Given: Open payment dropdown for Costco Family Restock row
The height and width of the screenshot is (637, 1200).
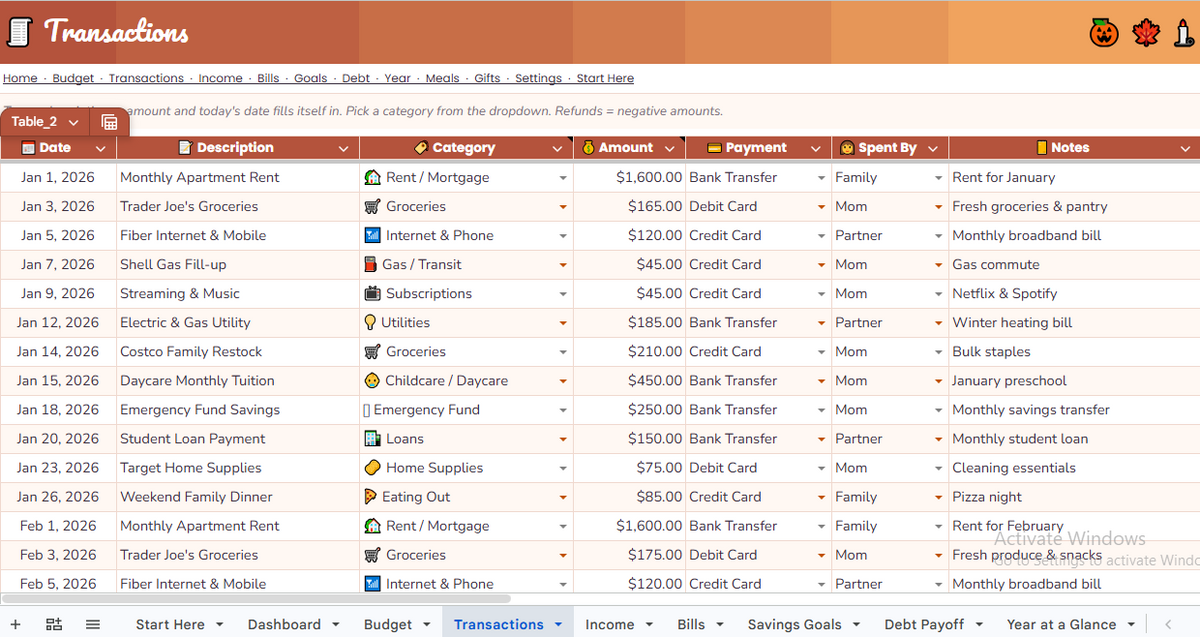Looking at the screenshot, I should tap(821, 352).
